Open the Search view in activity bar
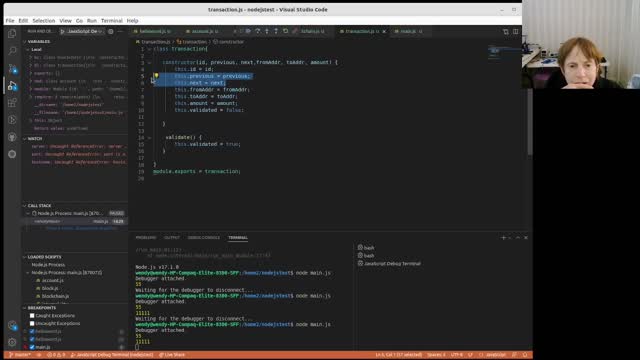This screenshot has width=640, height=360. (x=12, y=51)
